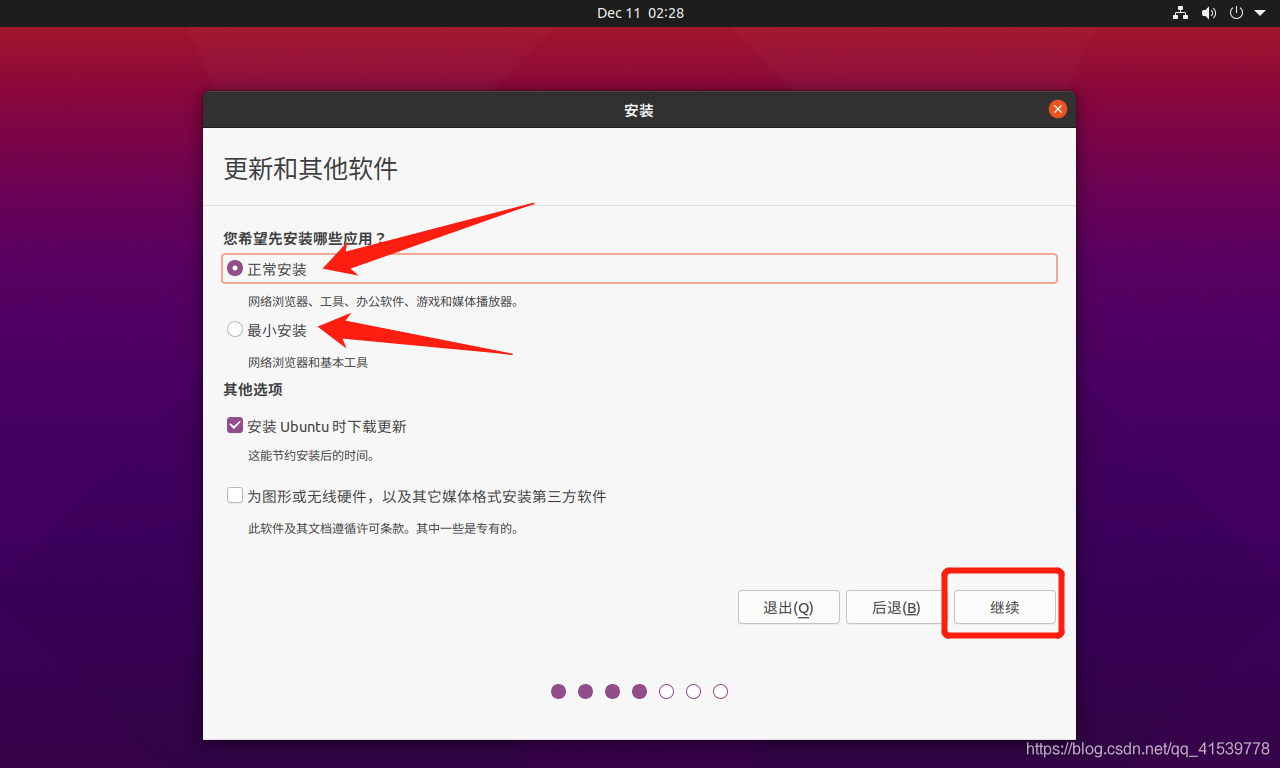Image resolution: width=1280 pixels, height=768 pixels.
Task: Click the power icon in the top bar
Action: [1237, 13]
